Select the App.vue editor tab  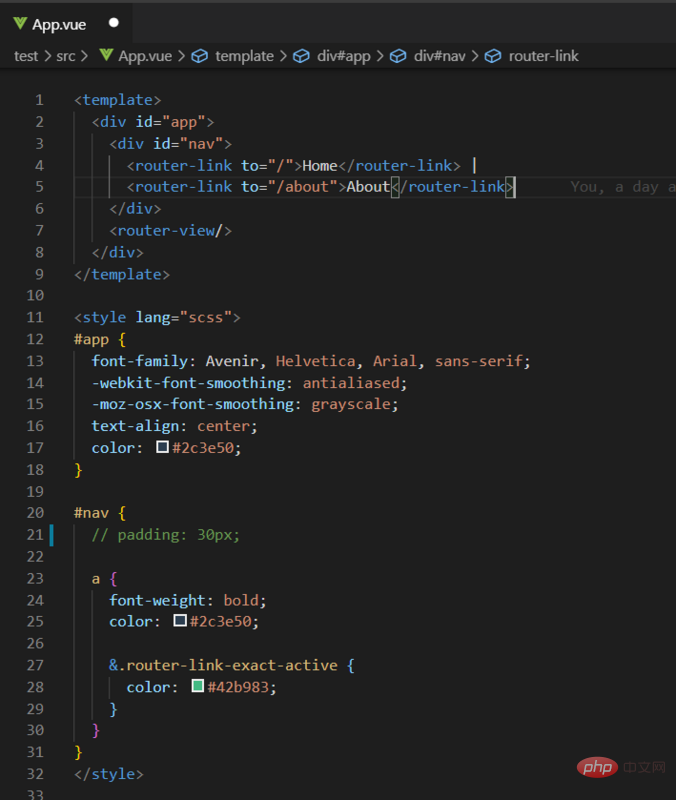[60, 23]
